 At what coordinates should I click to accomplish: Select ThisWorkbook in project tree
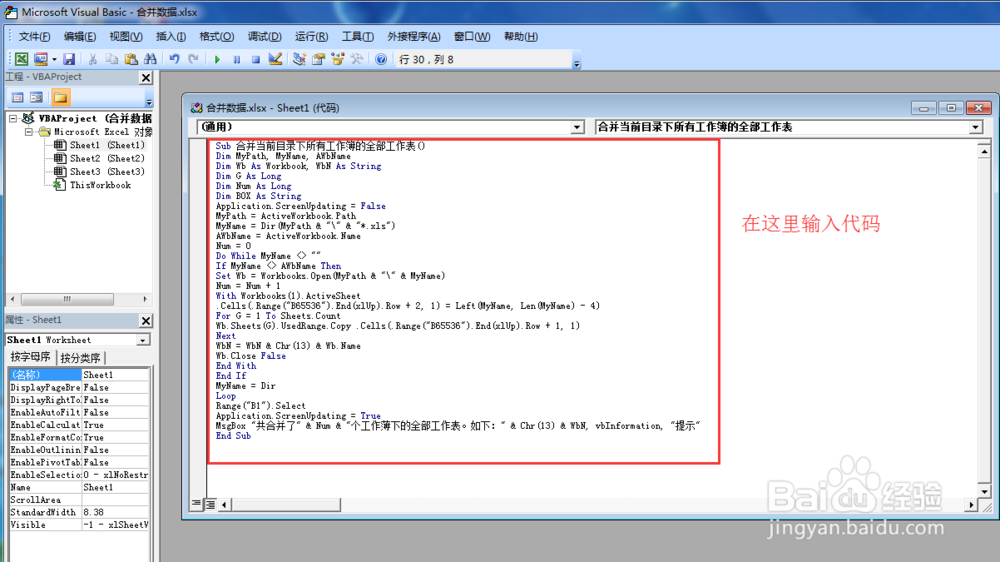coord(100,185)
